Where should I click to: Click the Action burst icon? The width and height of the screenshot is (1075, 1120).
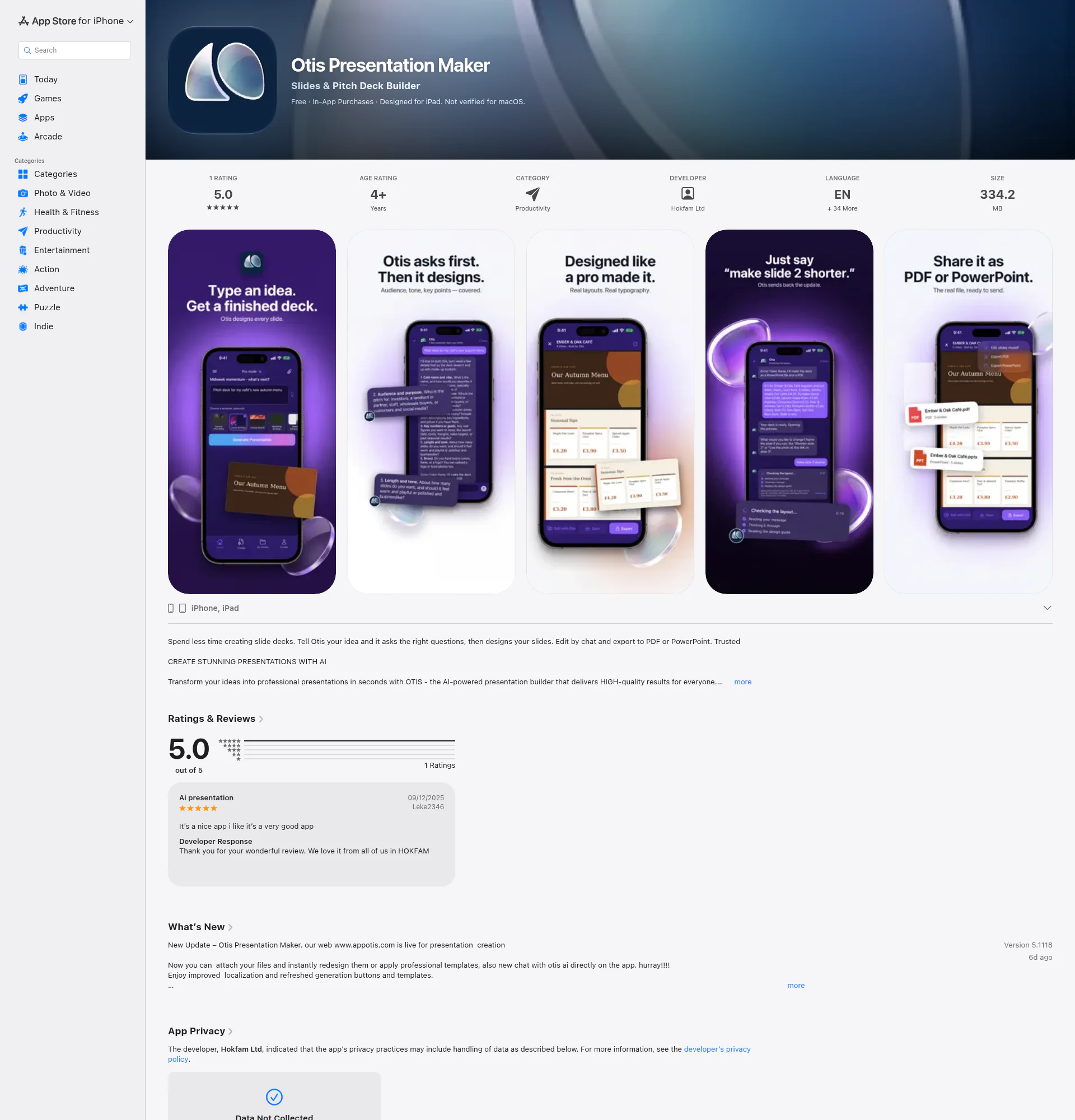(23, 269)
